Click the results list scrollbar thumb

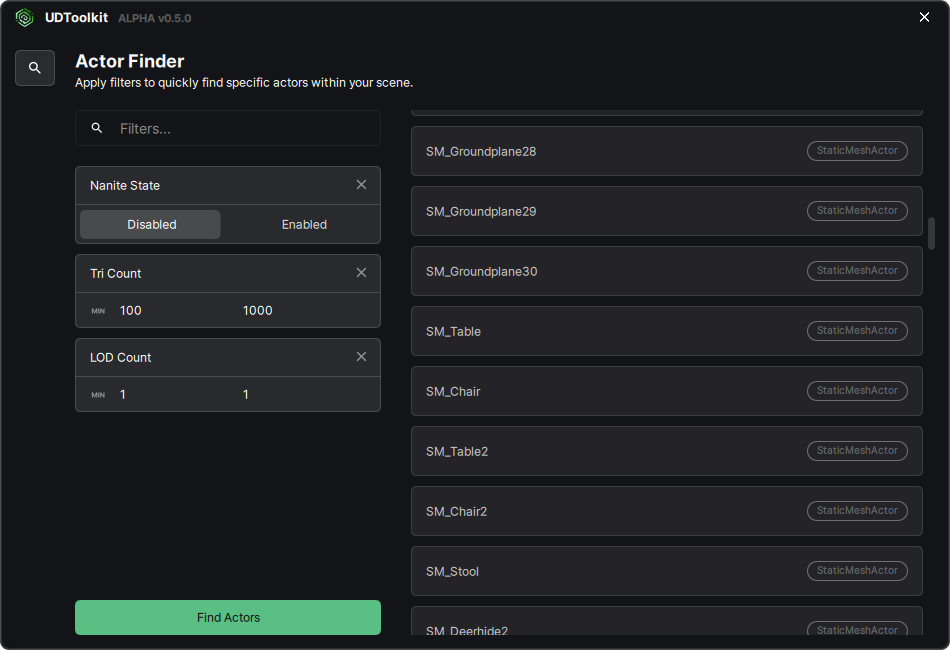tap(931, 233)
